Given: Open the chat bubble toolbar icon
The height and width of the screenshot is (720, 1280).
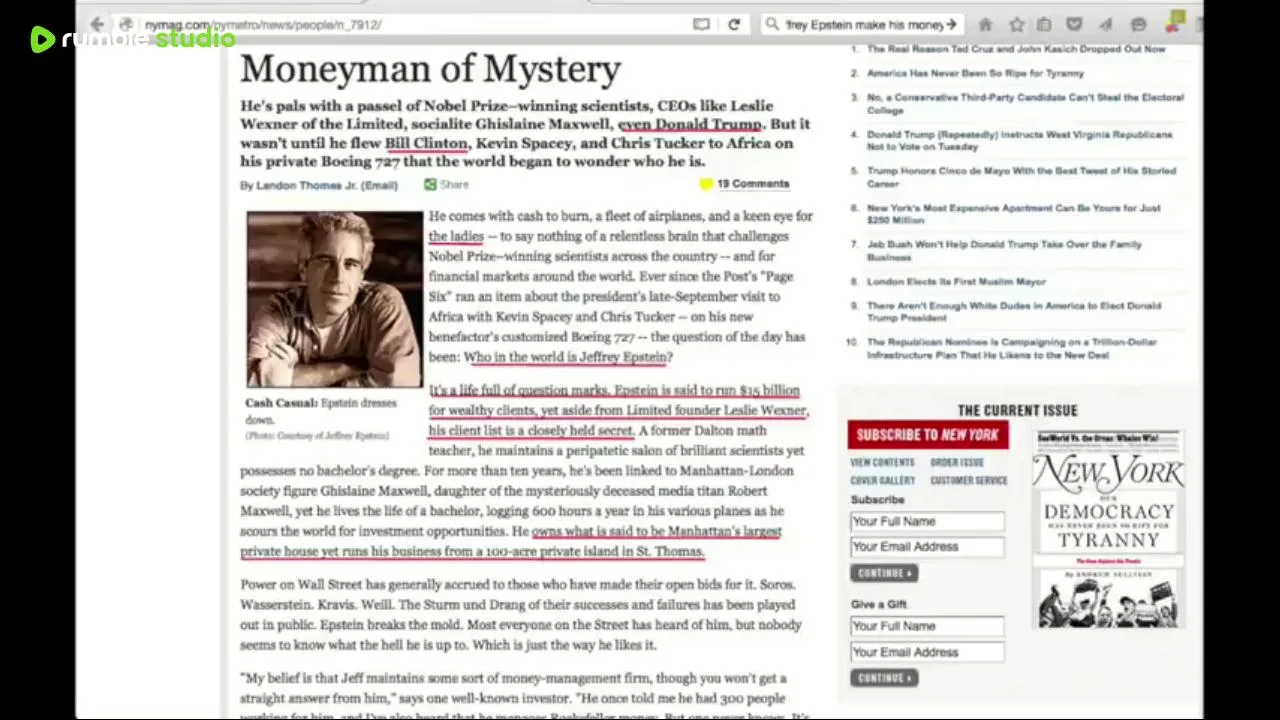Looking at the screenshot, I should tap(1138, 24).
